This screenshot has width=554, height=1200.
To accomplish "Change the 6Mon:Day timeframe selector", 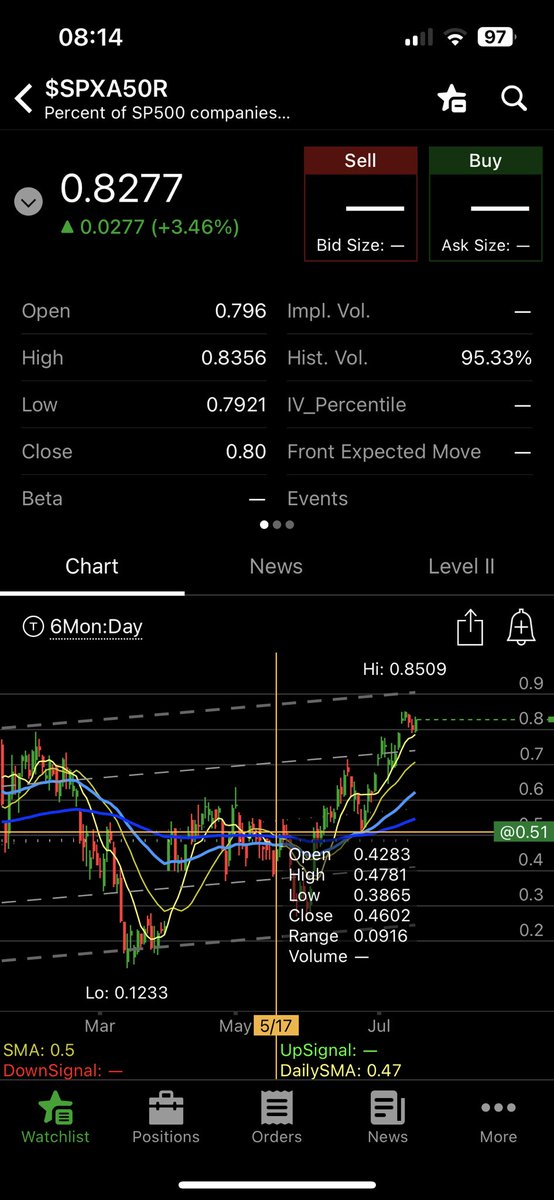I will (83, 627).
